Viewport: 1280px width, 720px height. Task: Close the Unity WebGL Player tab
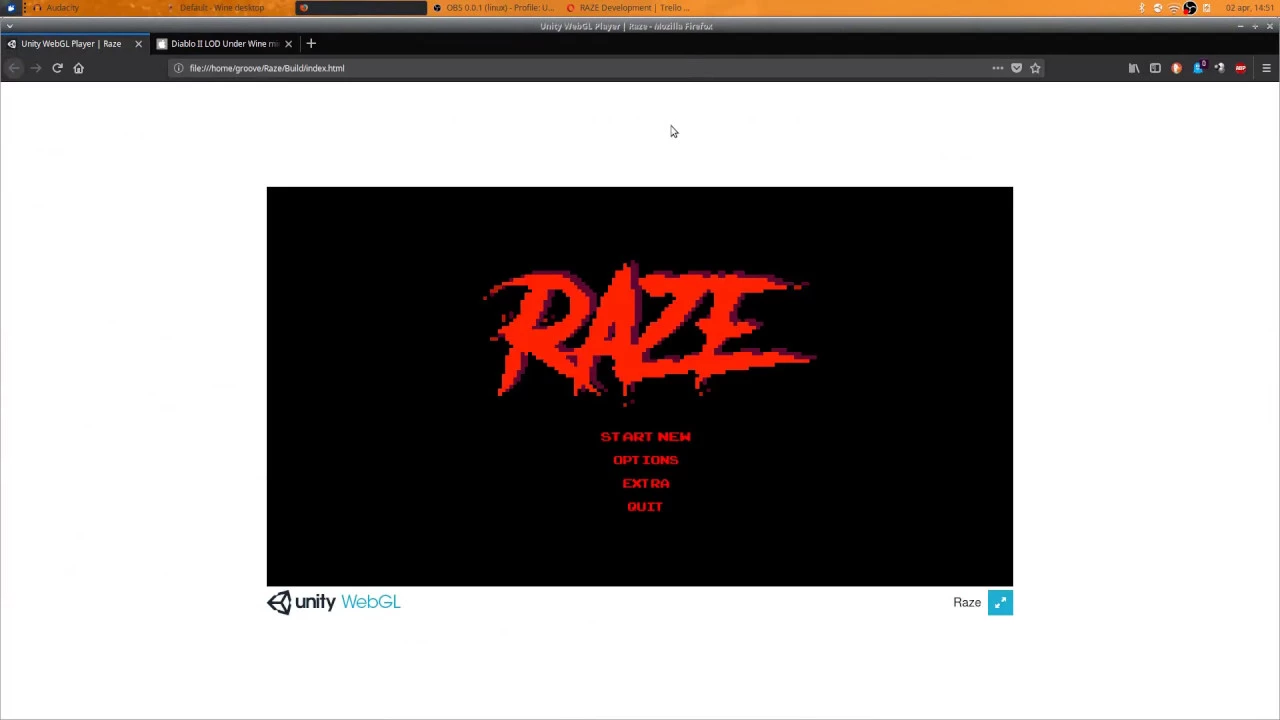pos(138,44)
